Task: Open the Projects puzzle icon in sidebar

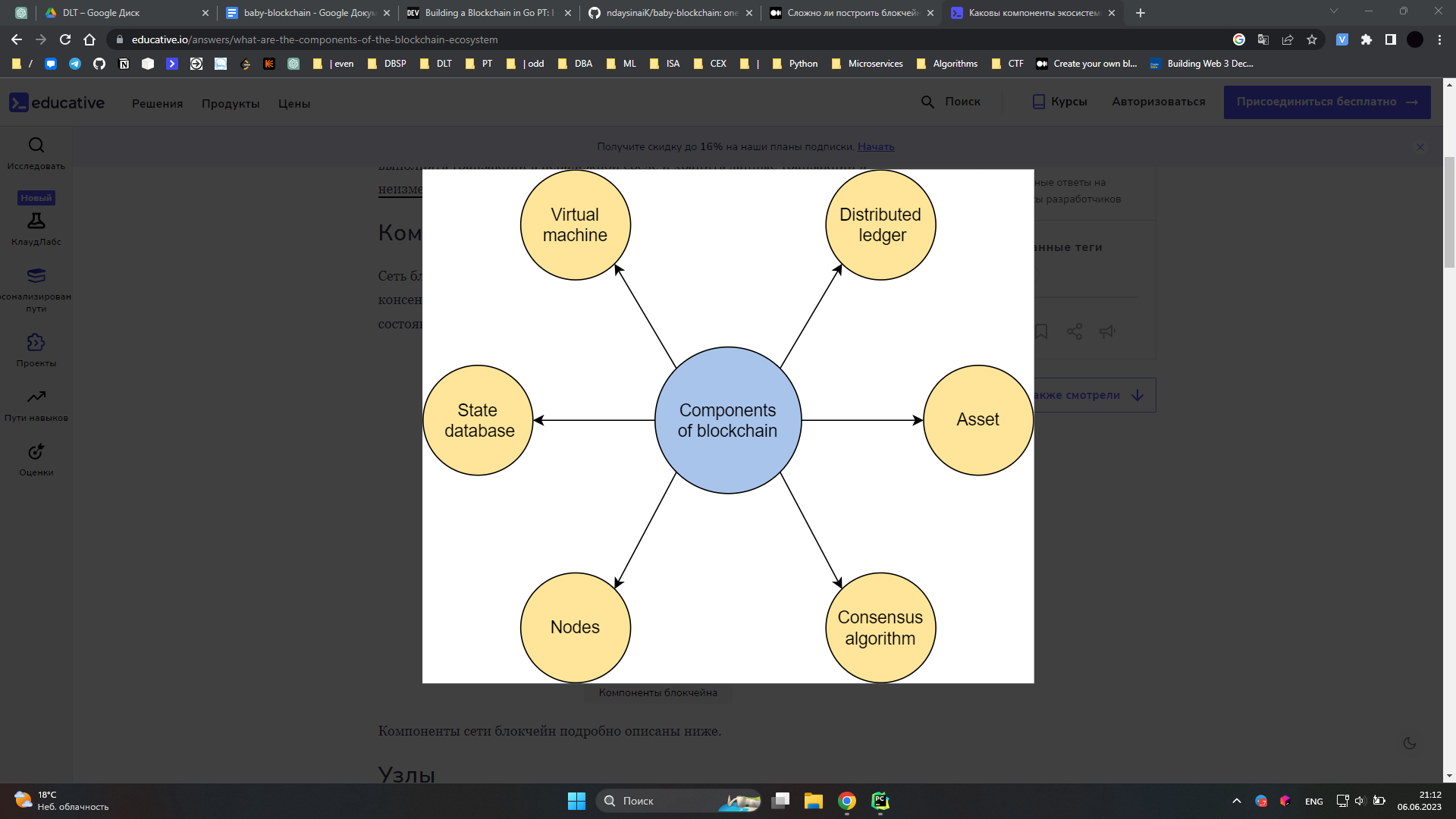Action: click(36, 342)
